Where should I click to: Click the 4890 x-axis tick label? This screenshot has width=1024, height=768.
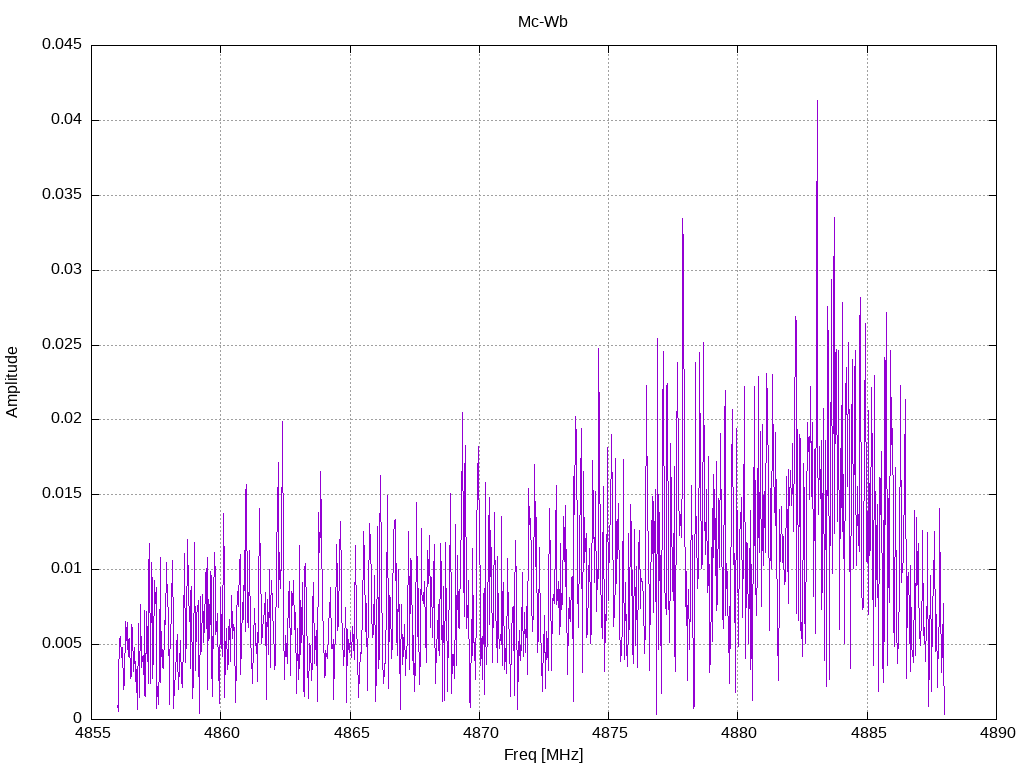pos(995,735)
